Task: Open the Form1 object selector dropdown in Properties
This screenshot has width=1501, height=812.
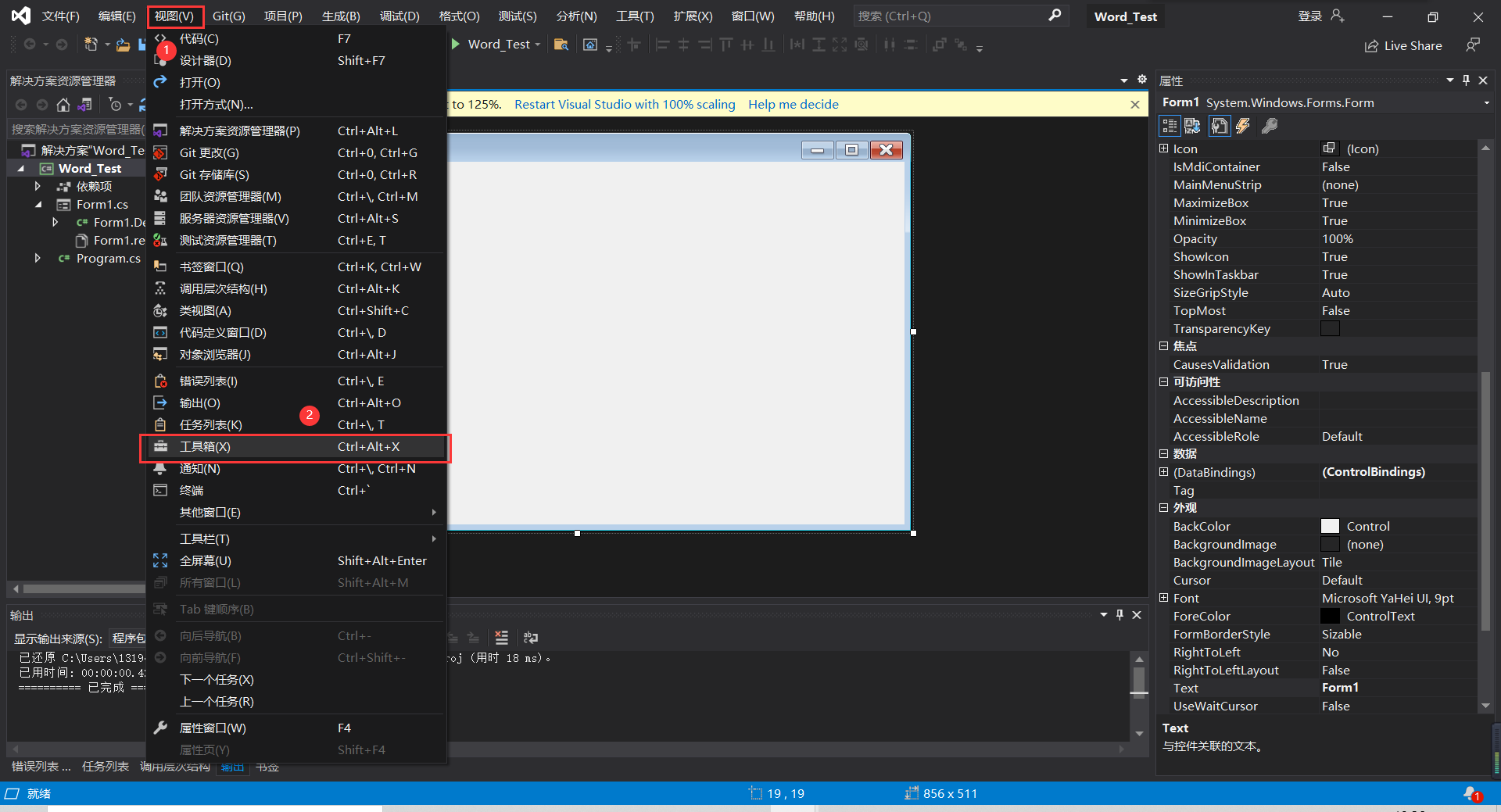Action: point(1486,103)
